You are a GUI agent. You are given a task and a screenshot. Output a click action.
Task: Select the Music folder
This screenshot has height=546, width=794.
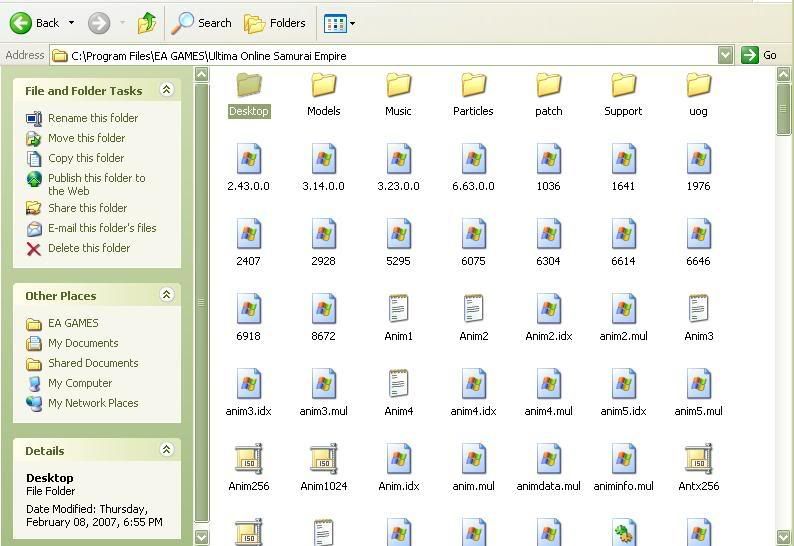click(x=399, y=95)
